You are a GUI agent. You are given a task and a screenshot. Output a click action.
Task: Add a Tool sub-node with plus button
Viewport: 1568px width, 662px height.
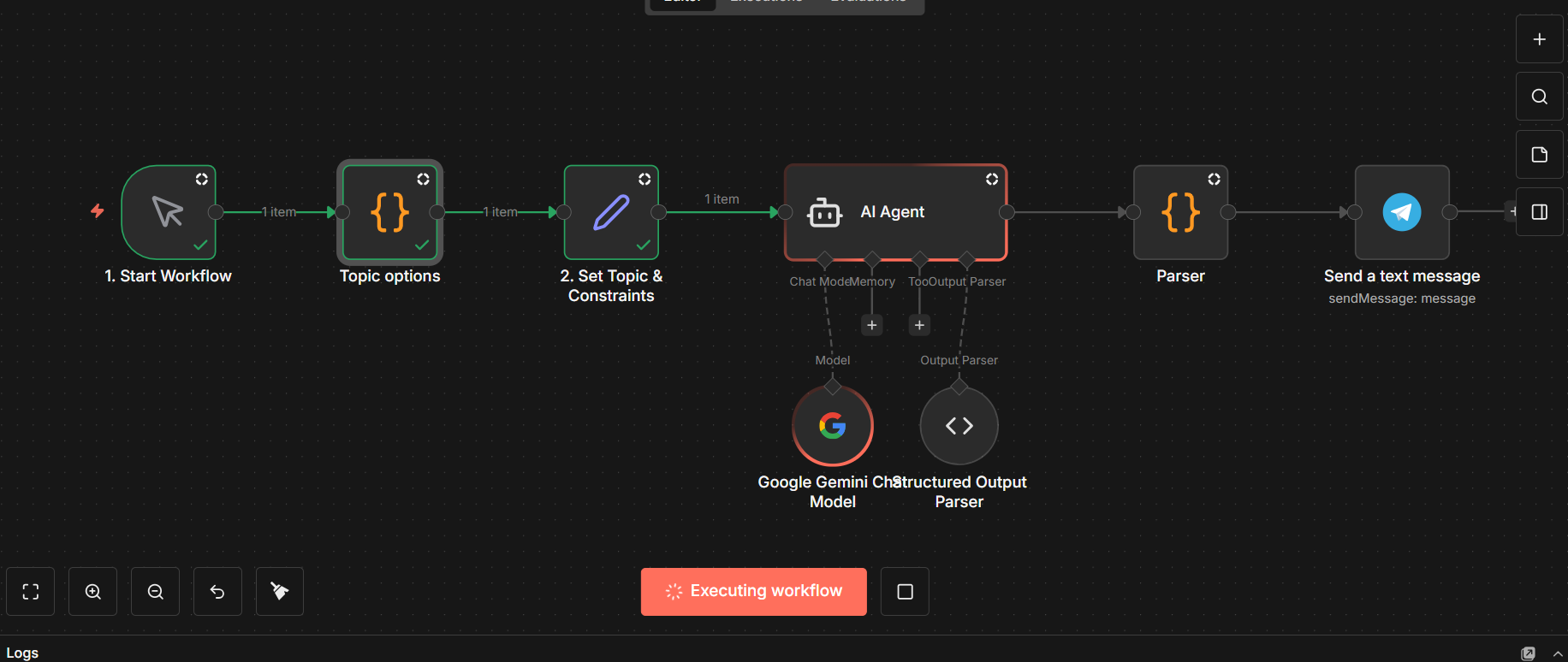pos(919,325)
